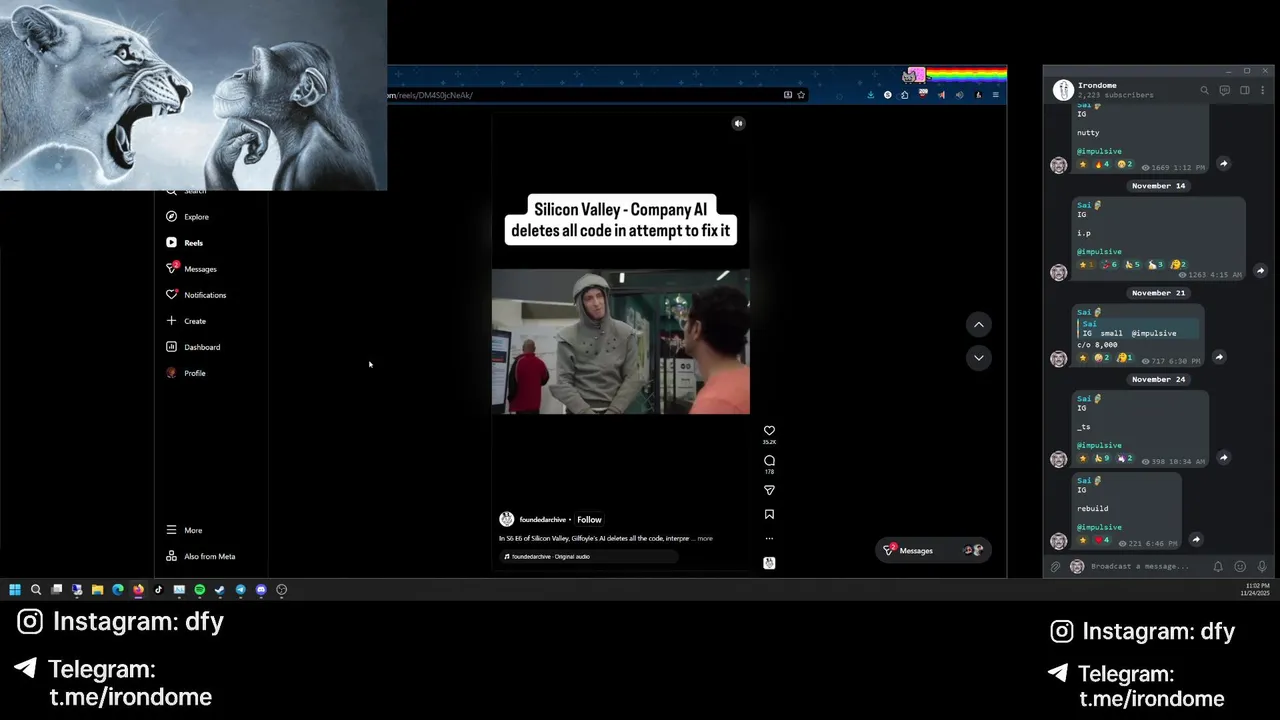Forward the 'c/o 8,000' Telegram message
Image resolution: width=1280 pixels, height=720 pixels.
pos(1219,357)
